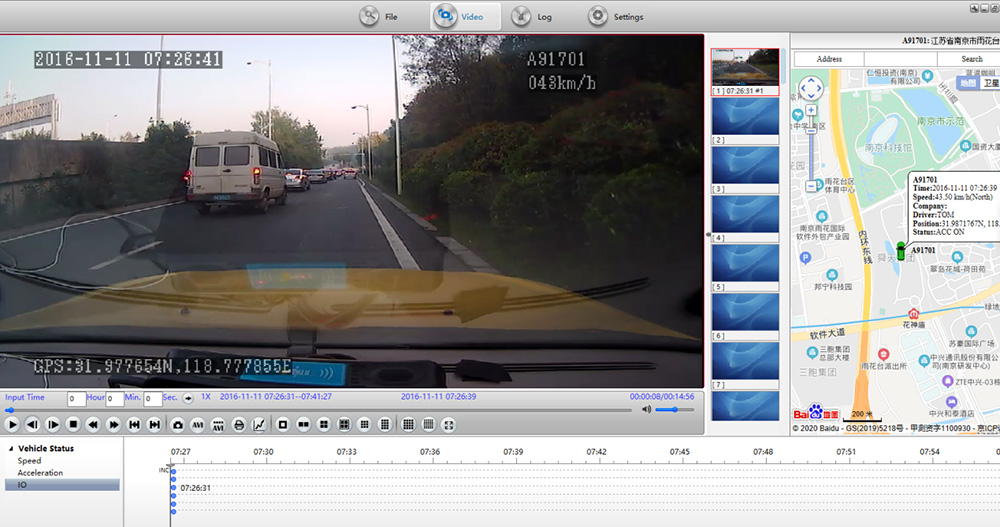Image resolution: width=1000 pixels, height=527 pixels.
Task: Select IO under Vehicle Status
Action: pos(62,485)
